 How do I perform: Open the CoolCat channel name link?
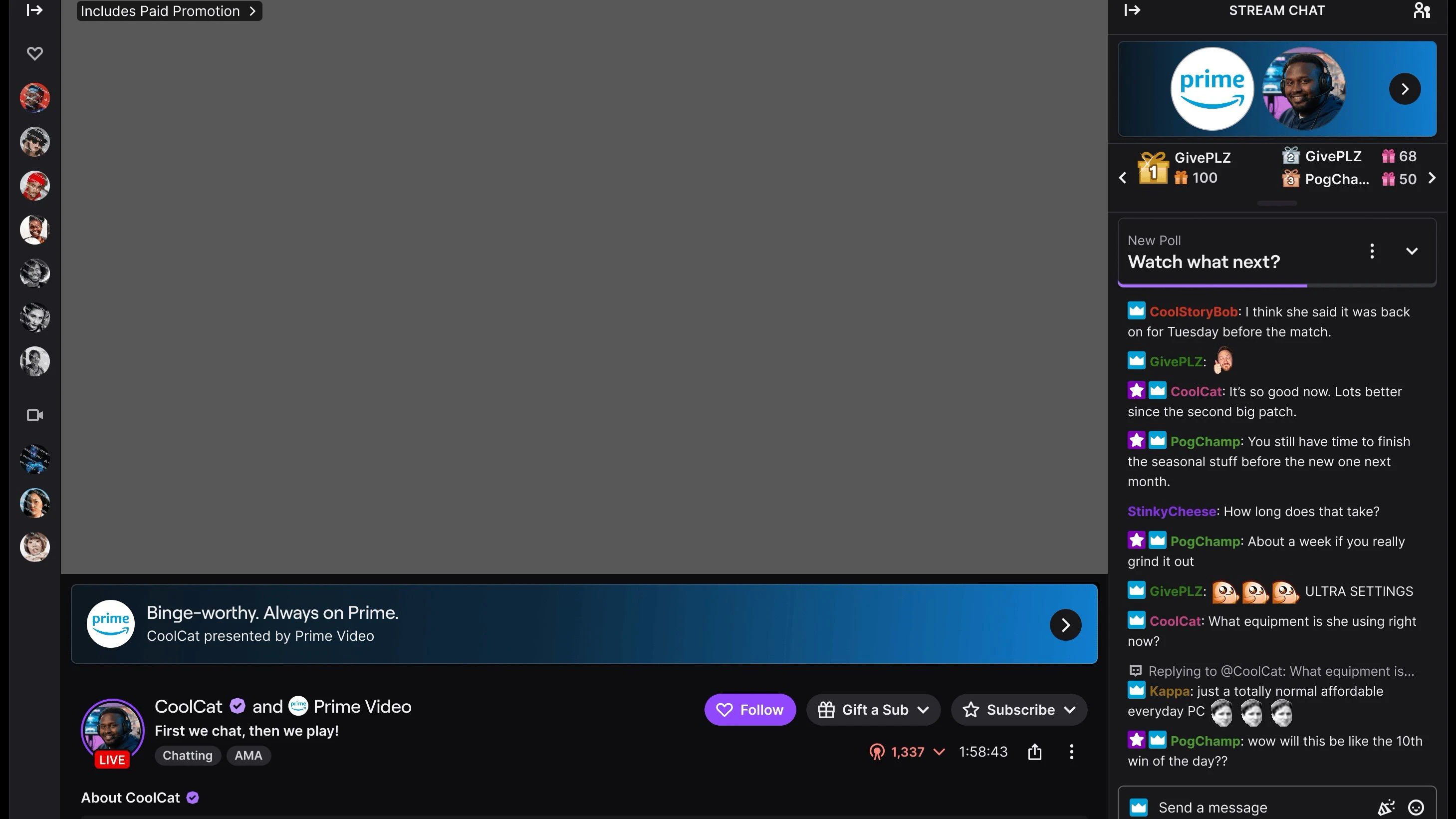pyautogui.click(x=188, y=707)
